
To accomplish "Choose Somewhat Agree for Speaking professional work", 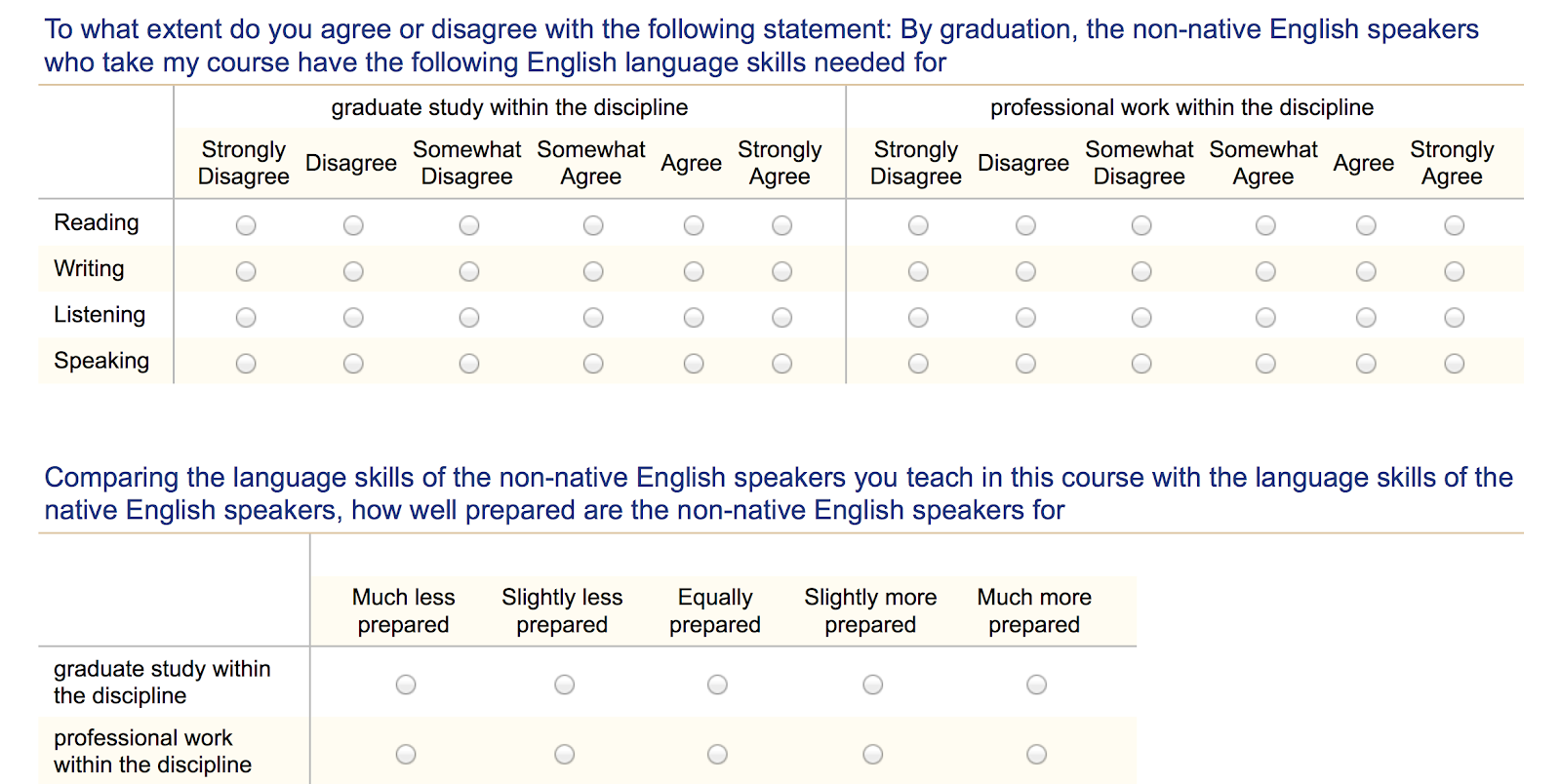I will coord(1265,363).
